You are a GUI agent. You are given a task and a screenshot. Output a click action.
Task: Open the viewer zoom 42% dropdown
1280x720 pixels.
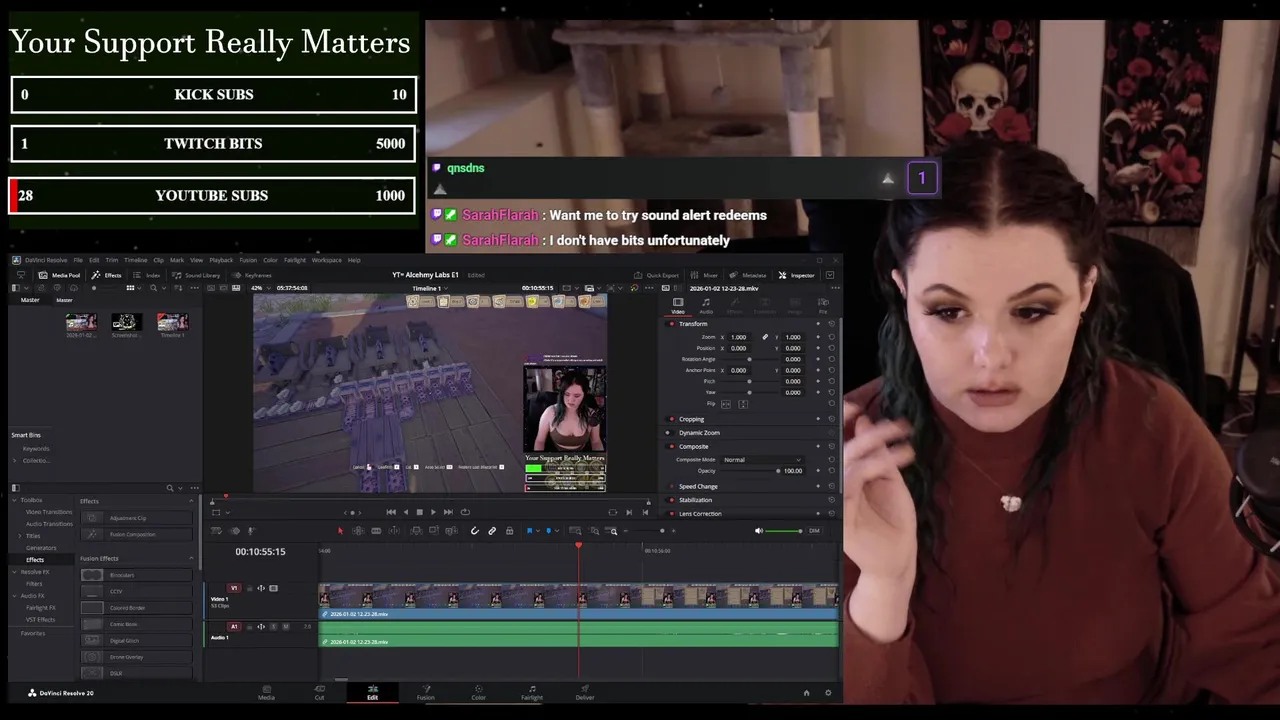[x=260, y=288]
